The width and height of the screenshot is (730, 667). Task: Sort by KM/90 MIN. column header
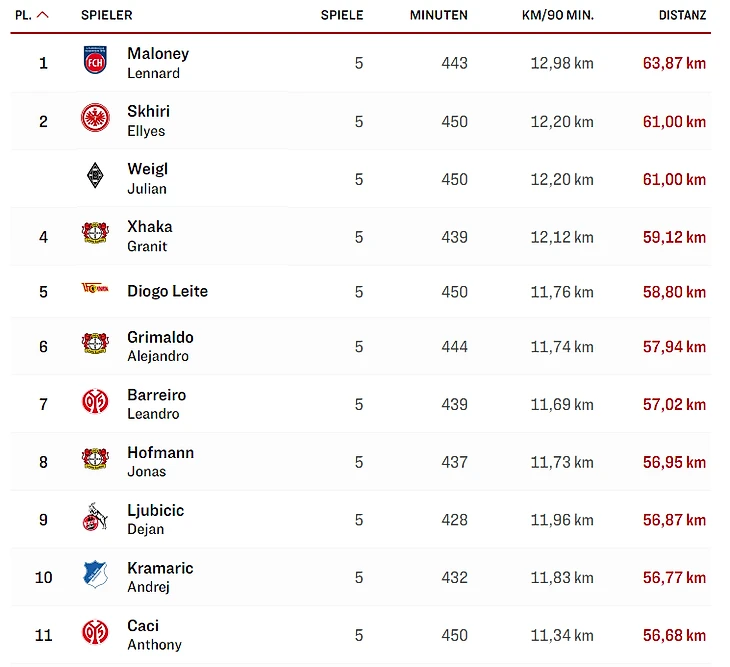click(x=558, y=16)
